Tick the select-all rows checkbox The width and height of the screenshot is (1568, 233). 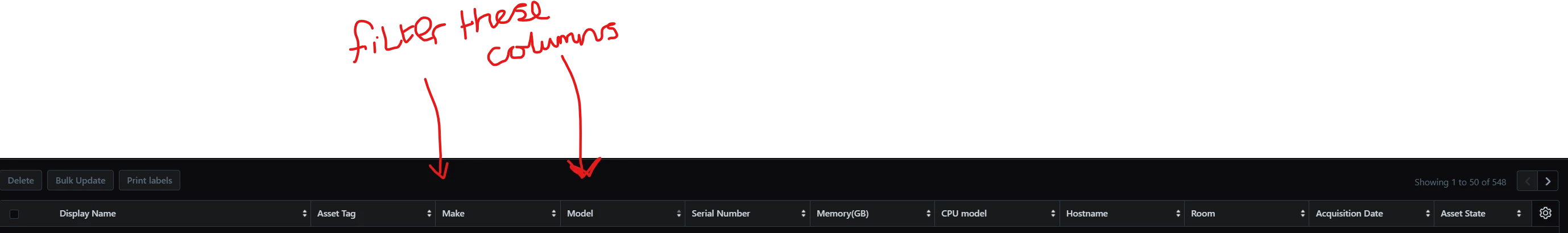(15, 214)
